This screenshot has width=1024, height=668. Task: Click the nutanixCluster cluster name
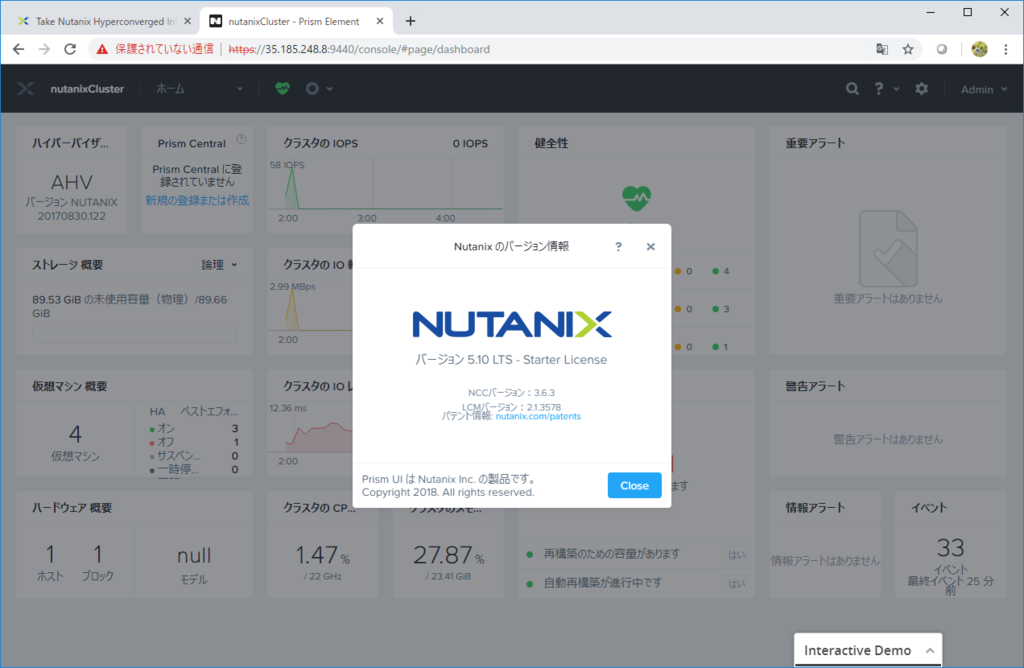pos(87,89)
